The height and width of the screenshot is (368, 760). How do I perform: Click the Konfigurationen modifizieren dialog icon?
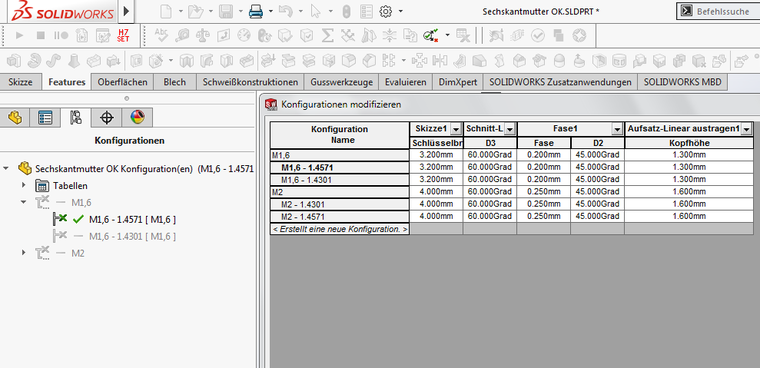[x=271, y=104]
